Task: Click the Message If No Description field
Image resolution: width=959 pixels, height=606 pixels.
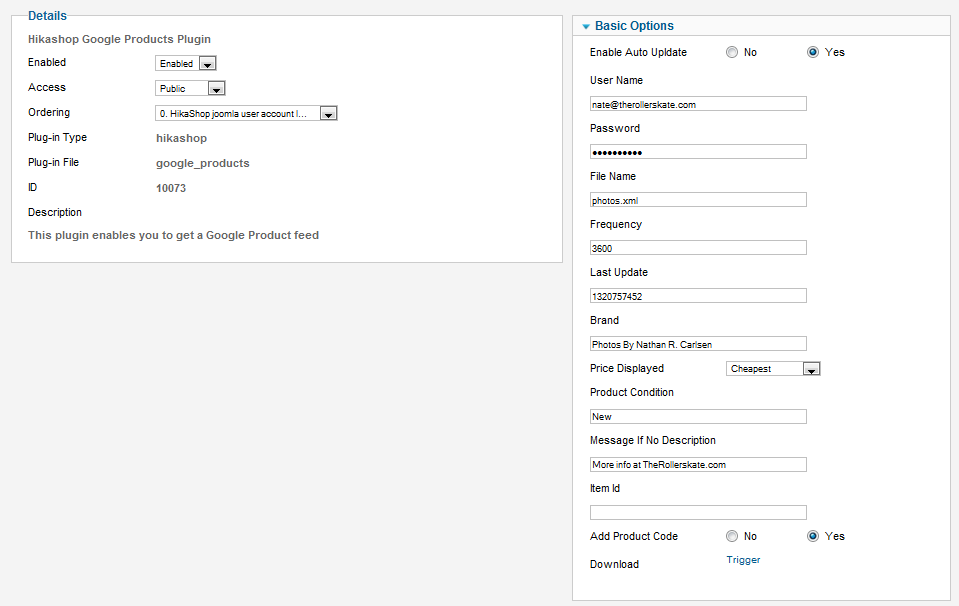Action: 698,465
